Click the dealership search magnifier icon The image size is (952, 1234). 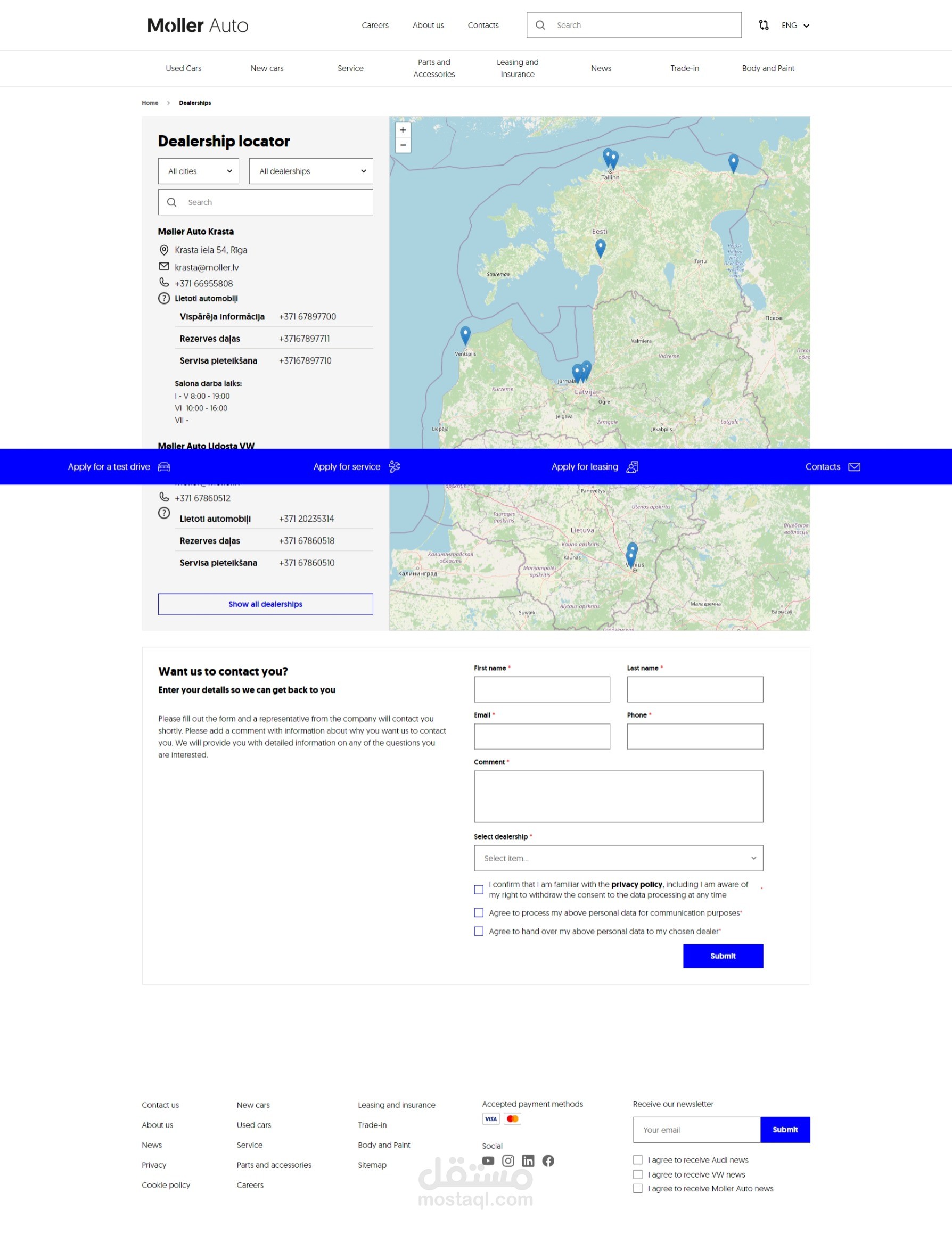point(172,202)
